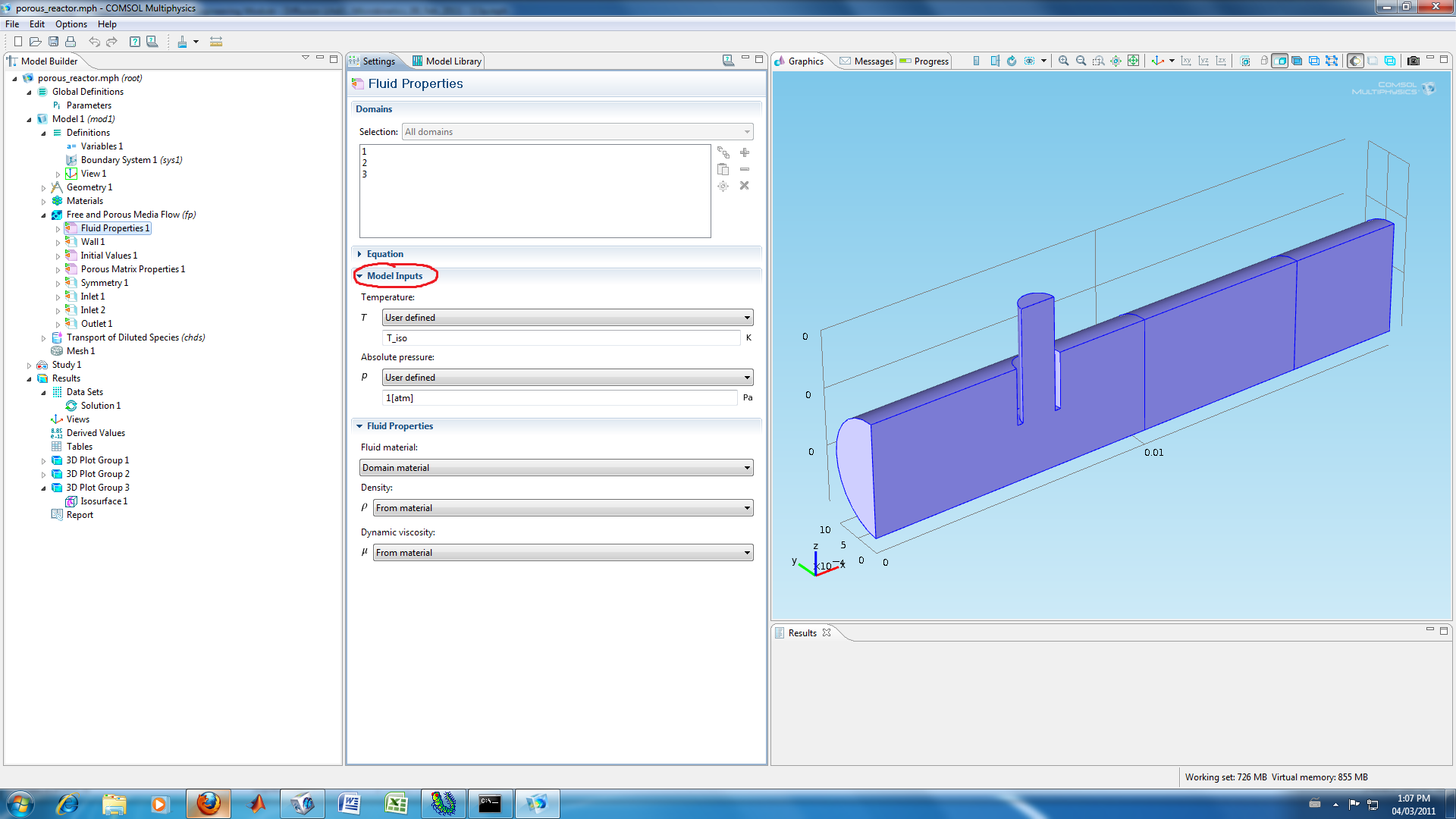Select the xy view icon
Screen dimensions: 1456x819
point(1186,61)
